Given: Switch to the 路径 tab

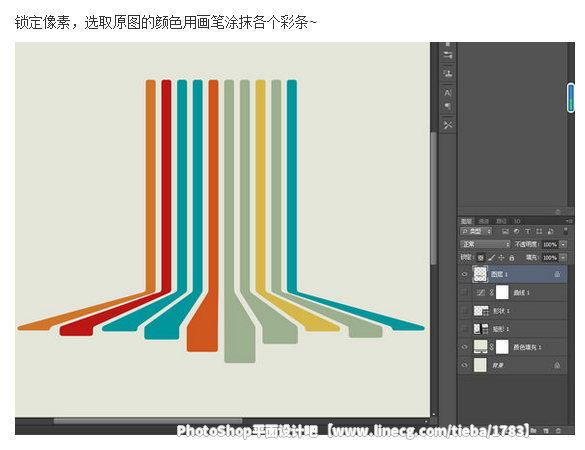Looking at the screenshot, I should (x=501, y=221).
